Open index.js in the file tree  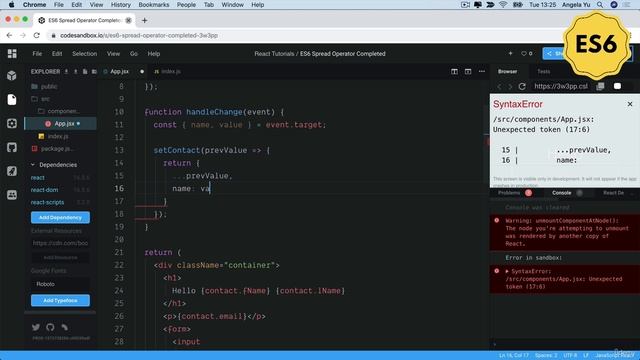pos(53,136)
